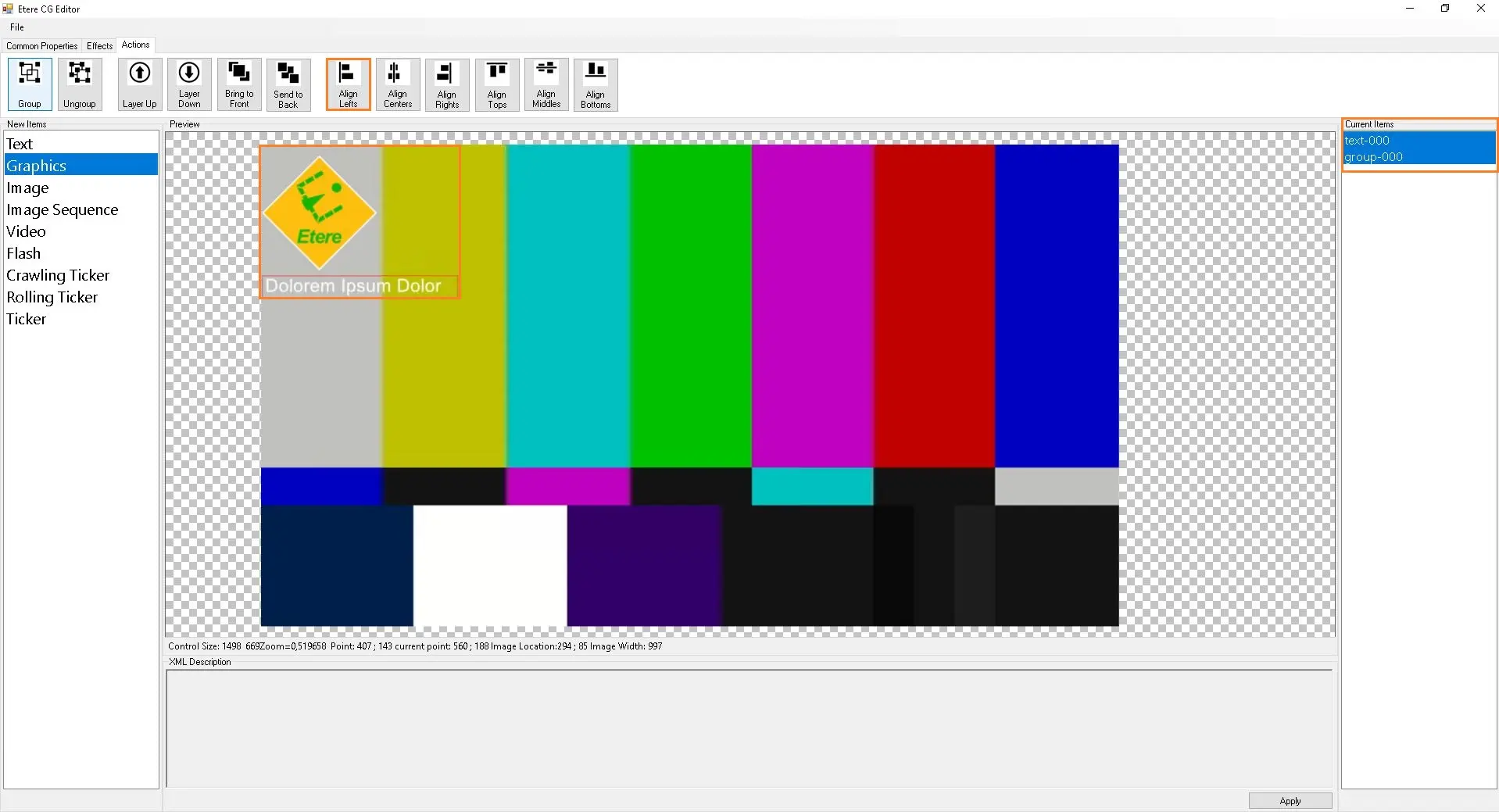
Task: Click the Align Bottoms icon
Action: 596,84
